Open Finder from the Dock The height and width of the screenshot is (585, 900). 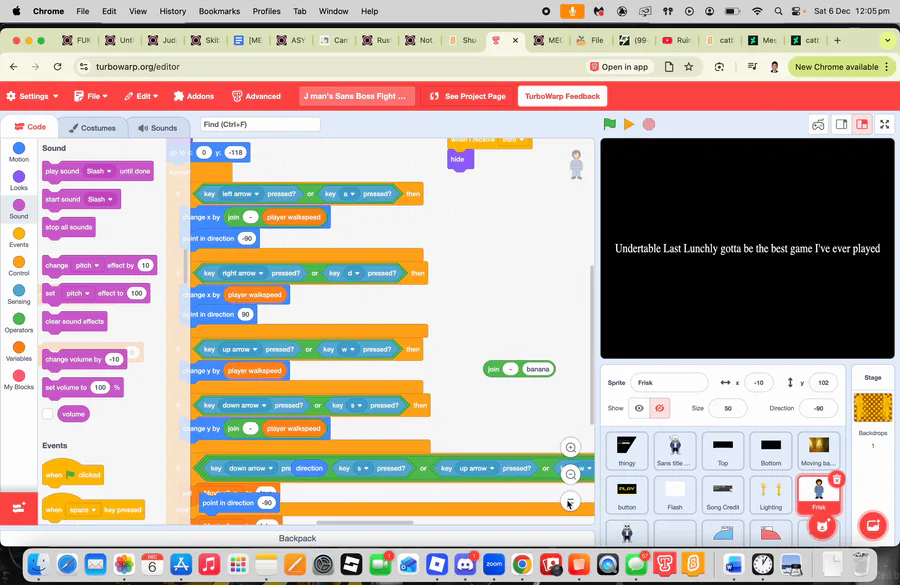pos(38,564)
